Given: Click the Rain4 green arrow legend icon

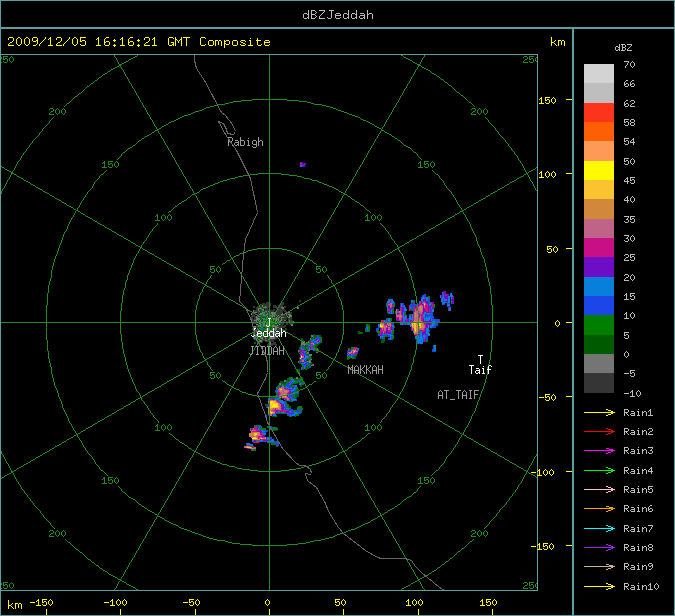Looking at the screenshot, I should [x=599, y=471].
